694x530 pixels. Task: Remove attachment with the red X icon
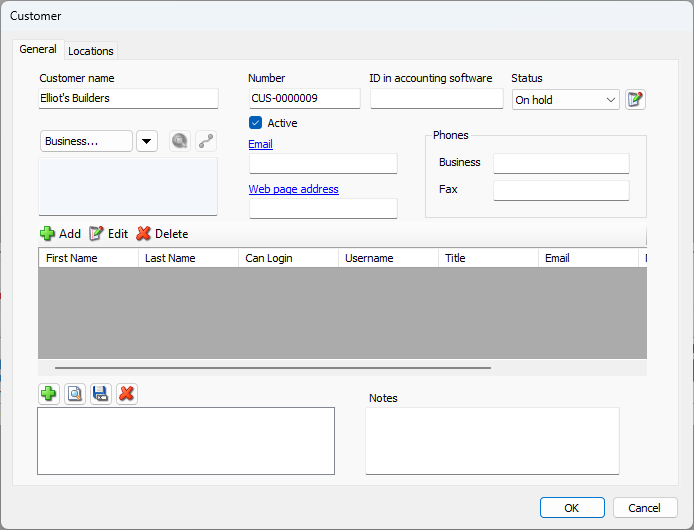click(127, 394)
